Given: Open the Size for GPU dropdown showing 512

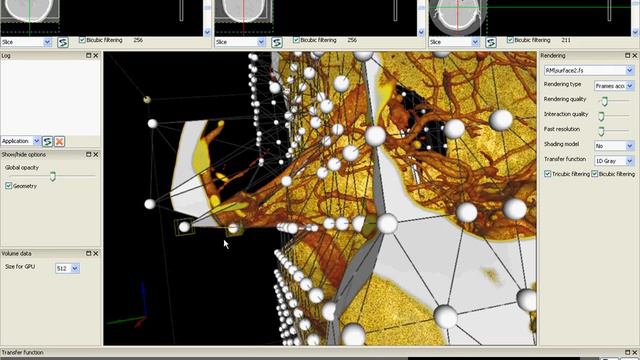Looking at the screenshot, I should coord(67,269).
